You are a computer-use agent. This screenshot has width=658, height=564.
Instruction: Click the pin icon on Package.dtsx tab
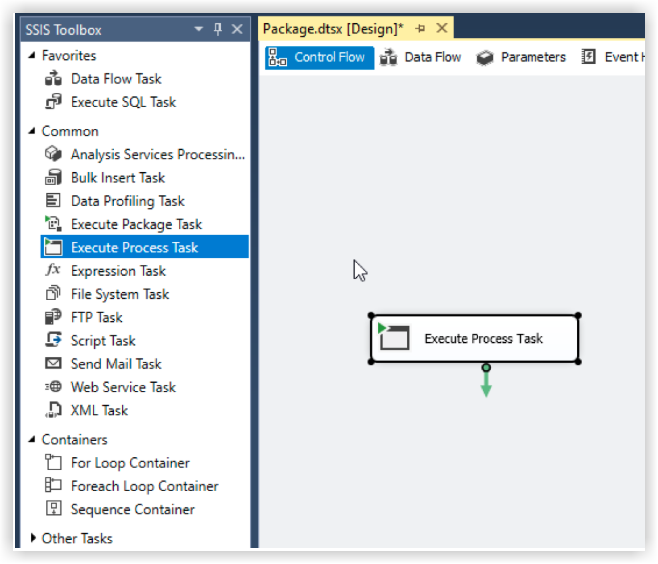420,29
